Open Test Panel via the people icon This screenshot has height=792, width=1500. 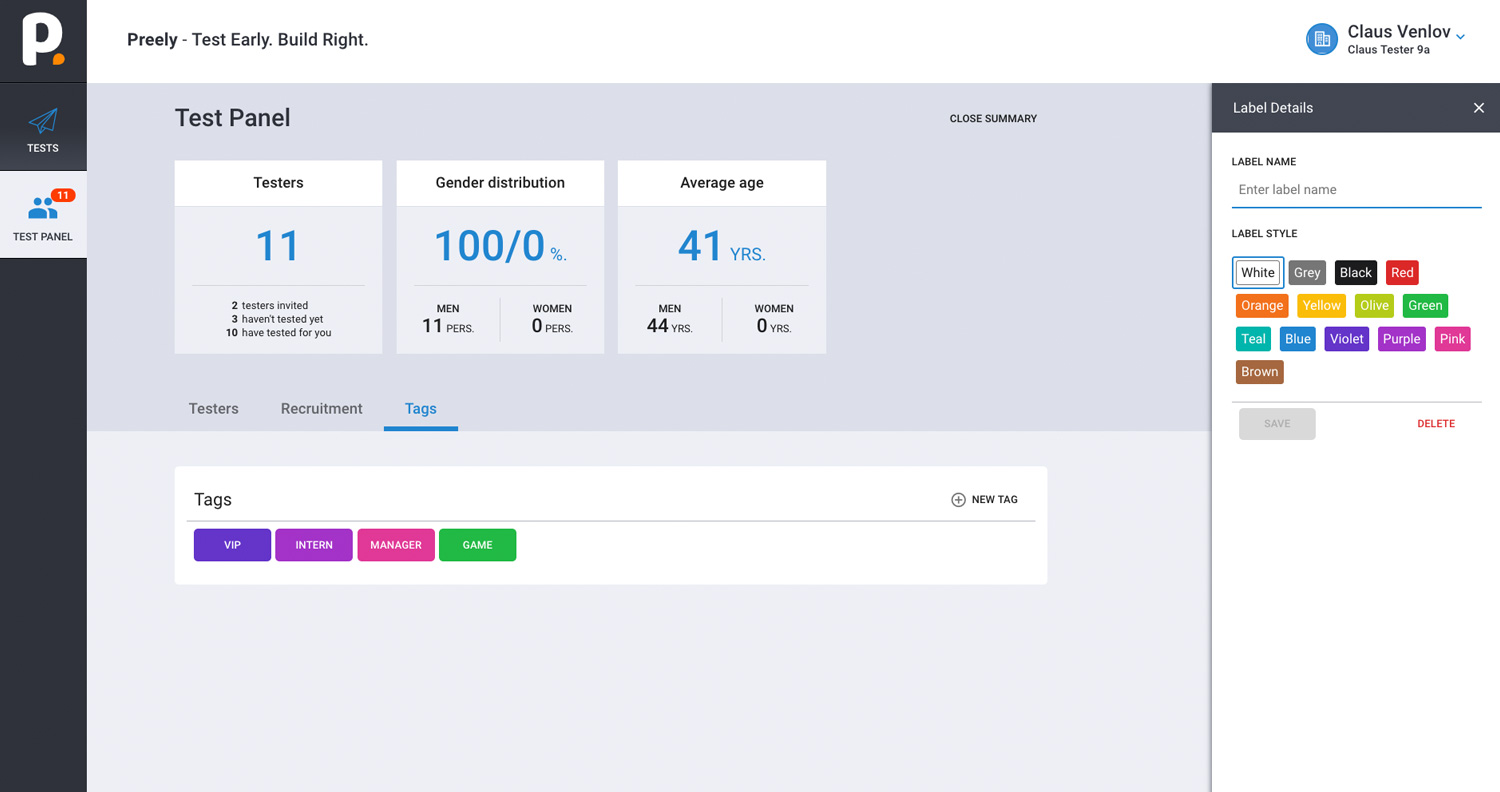pyautogui.click(x=43, y=208)
